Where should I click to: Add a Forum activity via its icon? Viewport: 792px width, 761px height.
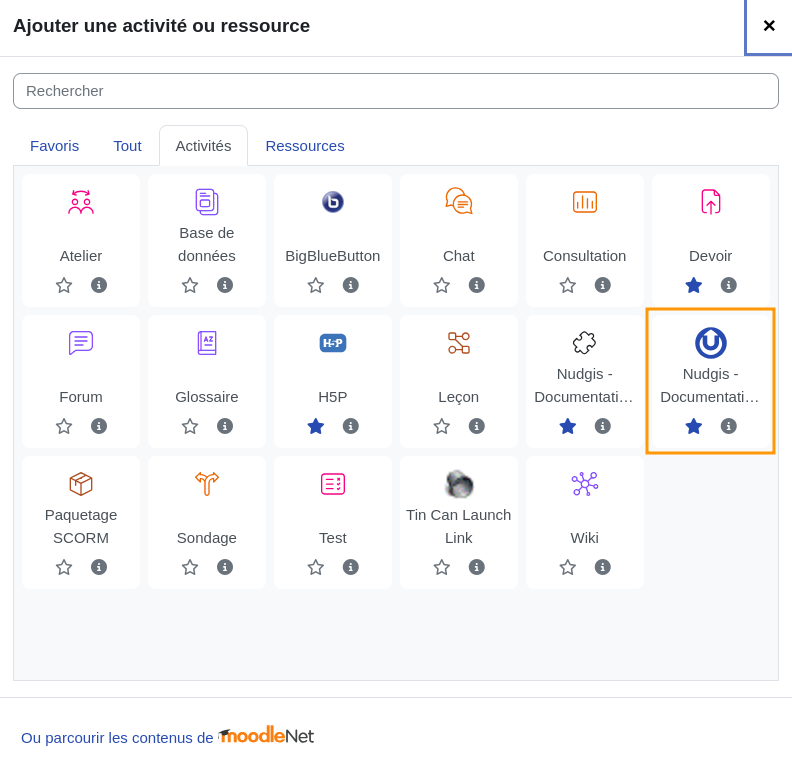point(81,343)
